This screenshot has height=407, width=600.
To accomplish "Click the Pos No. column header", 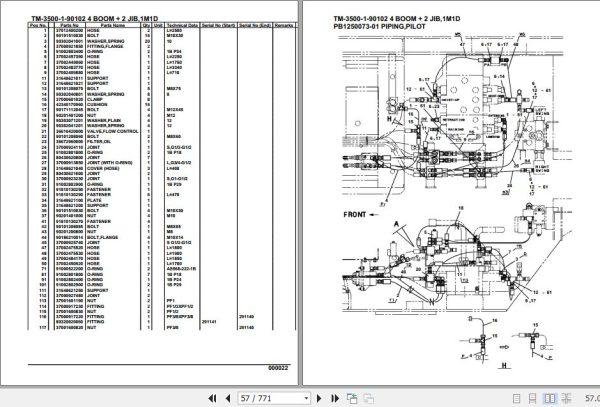I will click(x=38, y=25).
